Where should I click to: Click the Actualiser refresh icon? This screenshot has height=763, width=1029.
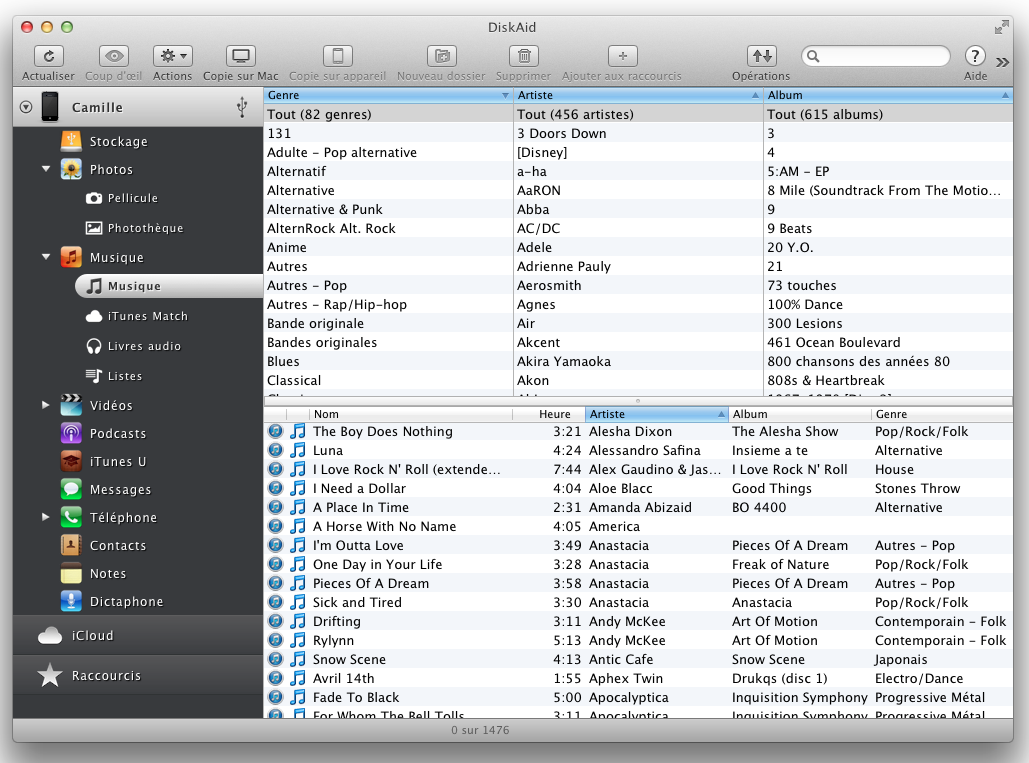coord(49,57)
